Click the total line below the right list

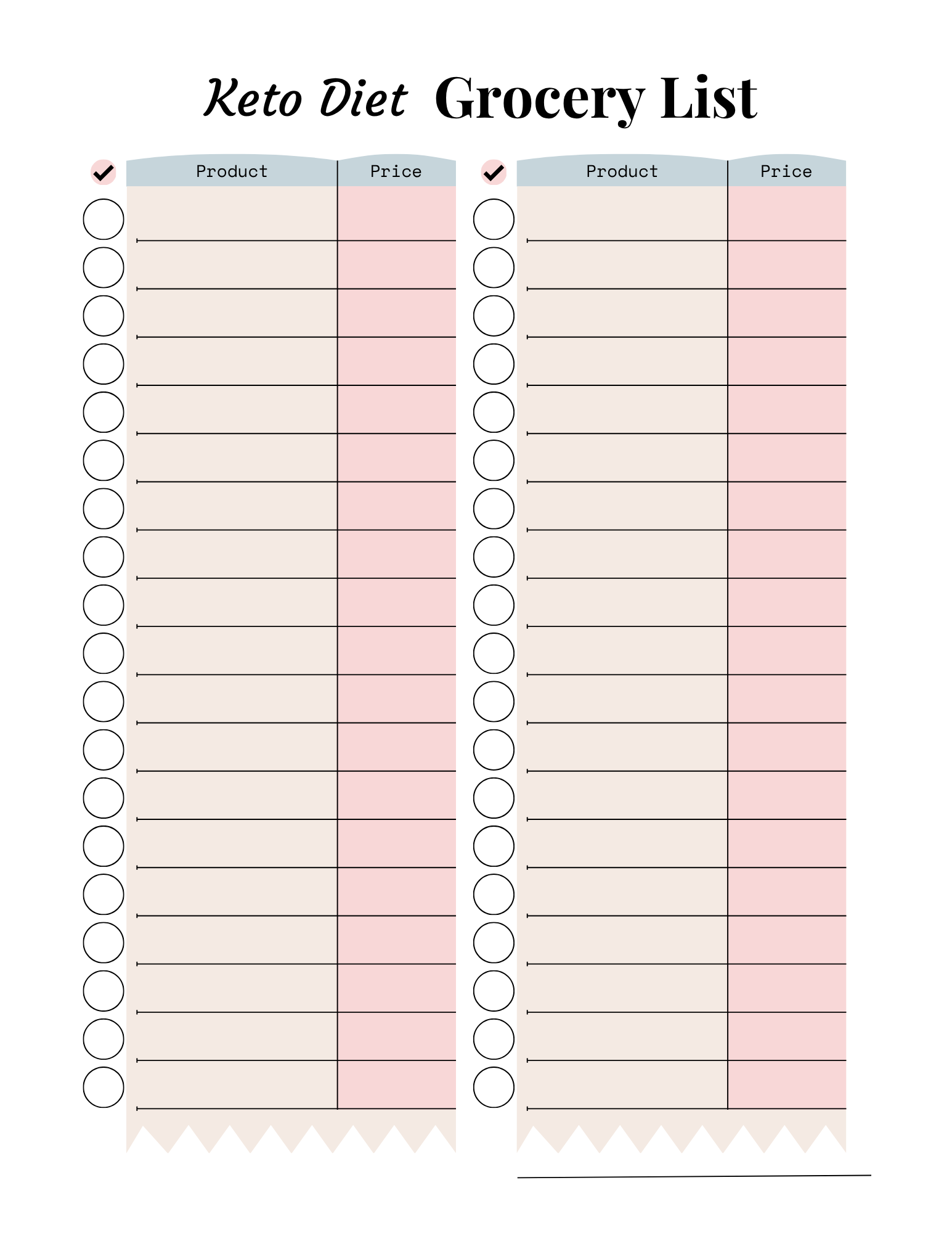pos(693,1176)
